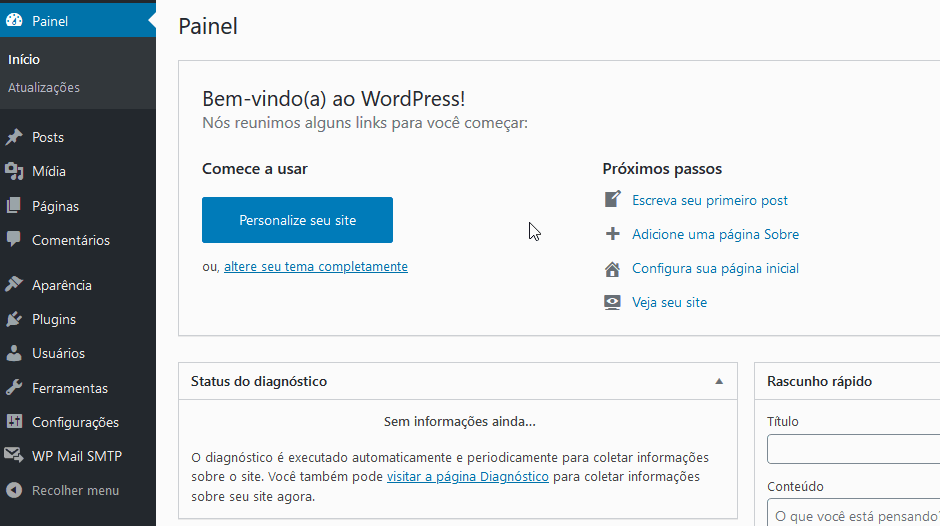Open Usuários via the person icon
The image size is (940, 526).
click(14, 353)
